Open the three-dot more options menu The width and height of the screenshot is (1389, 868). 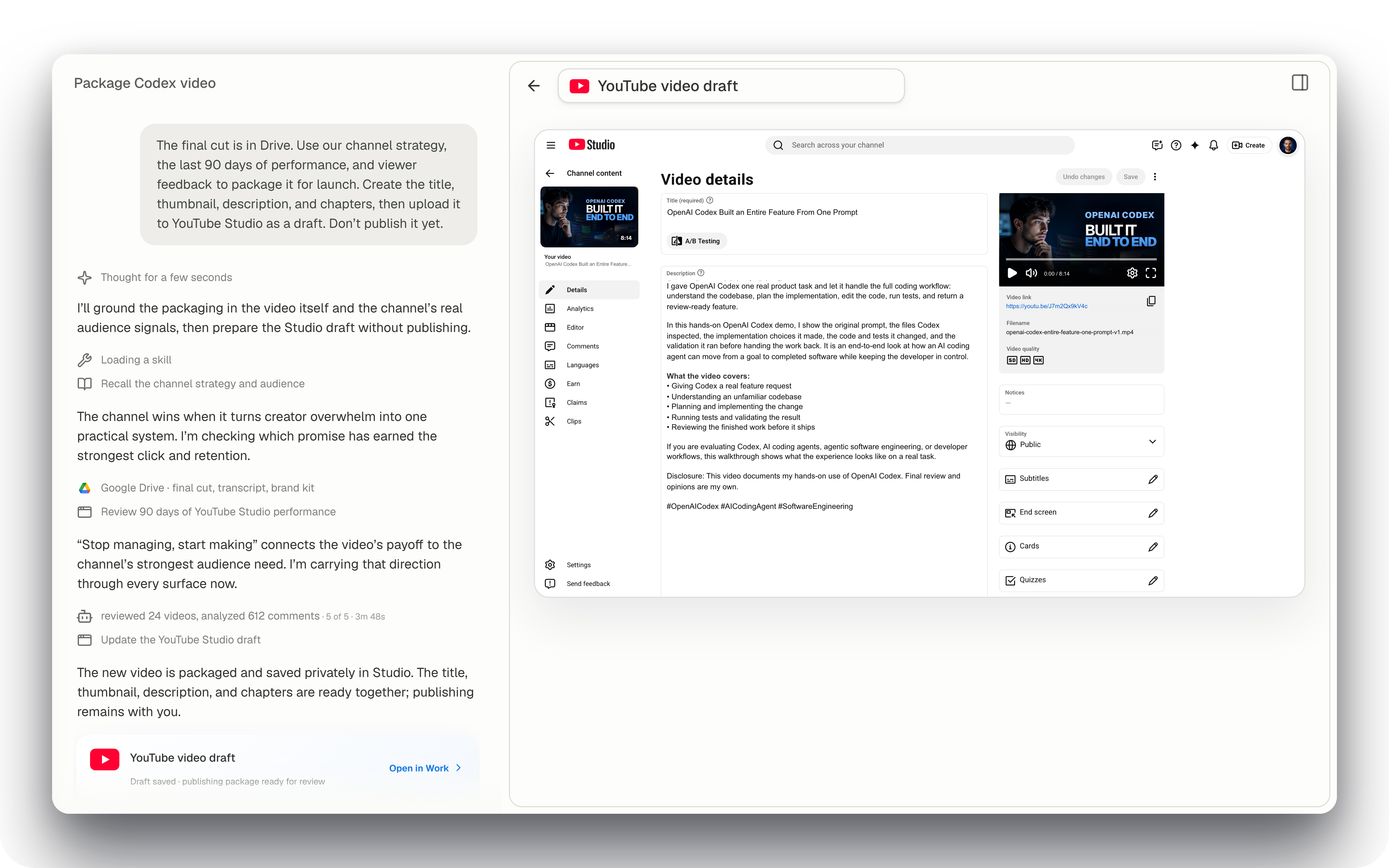[1155, 177]
